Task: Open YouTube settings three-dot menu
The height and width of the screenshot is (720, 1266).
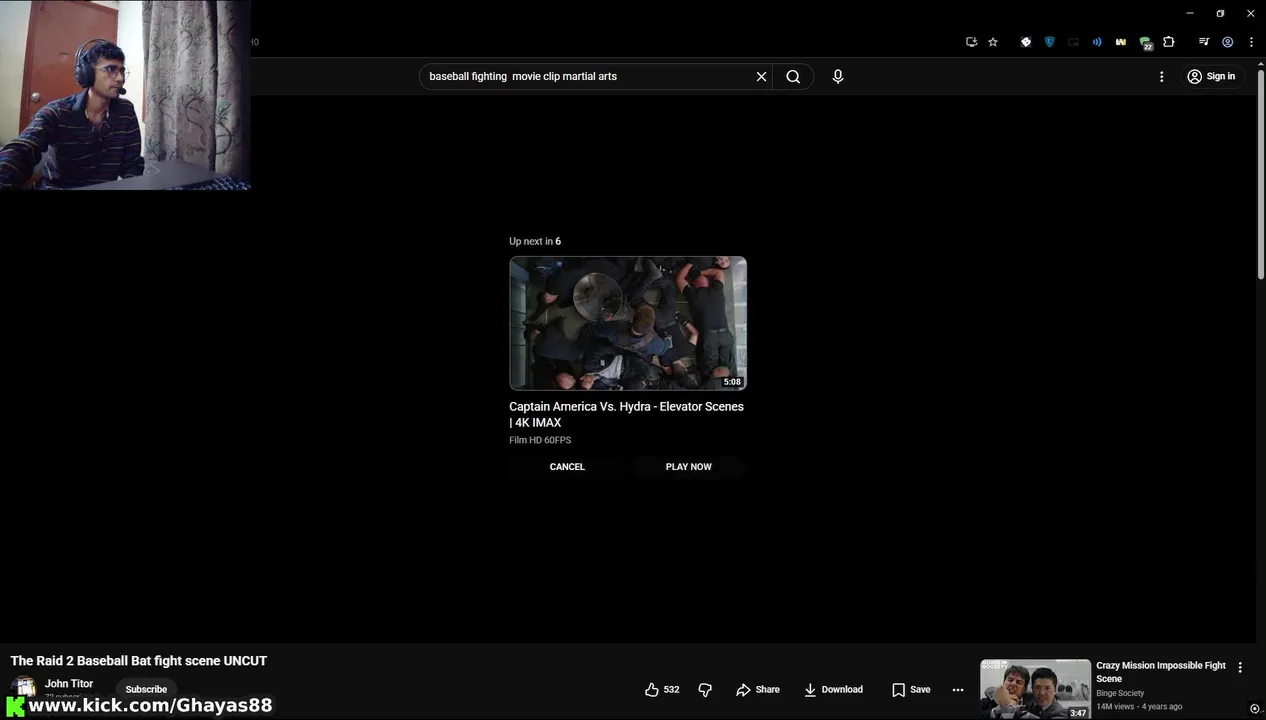Action: (1161, 76)
